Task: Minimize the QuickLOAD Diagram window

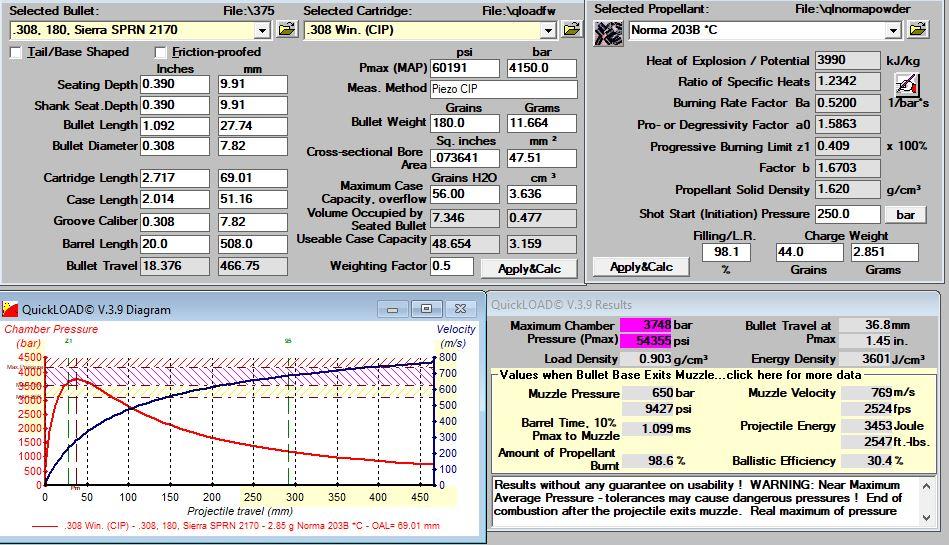Action: pos(393,309)
